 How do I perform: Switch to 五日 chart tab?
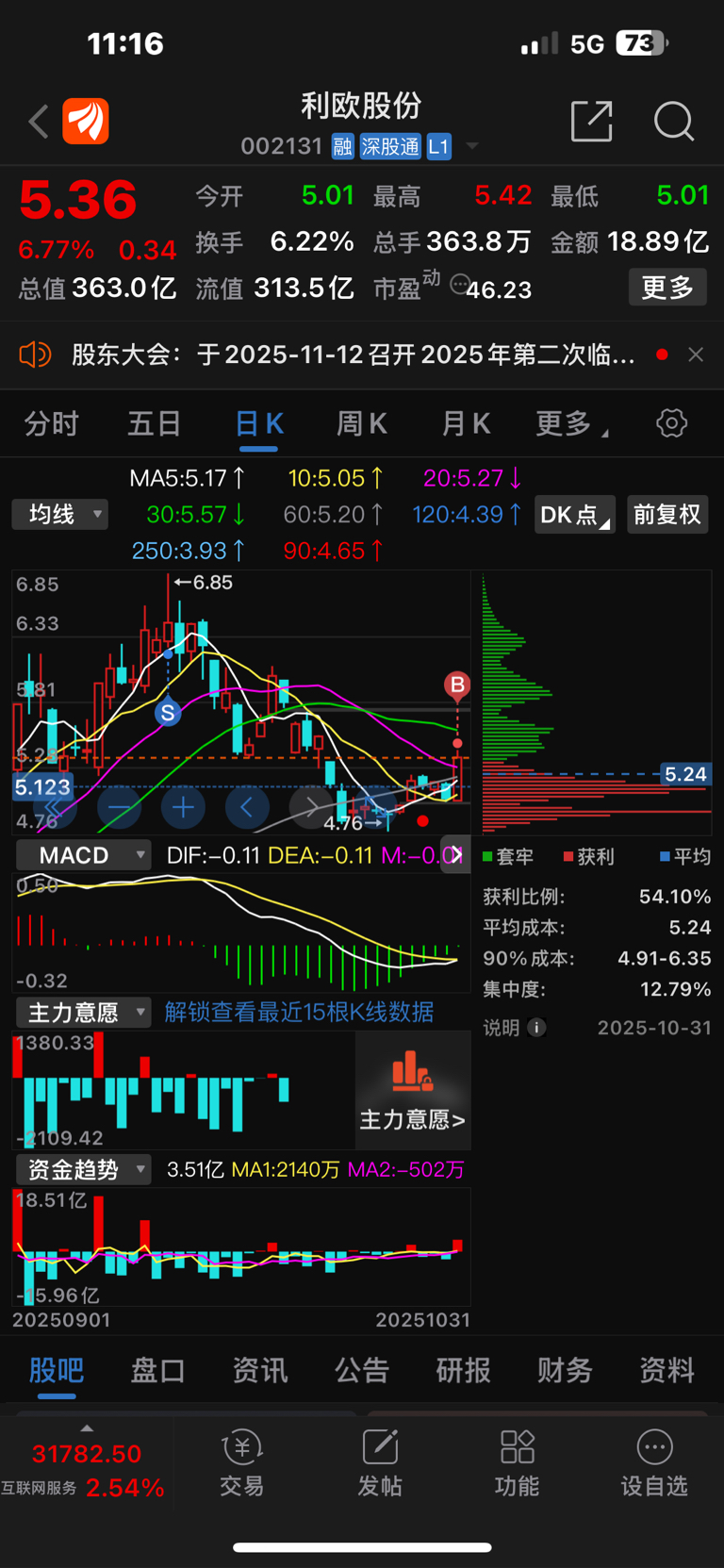(x=155, y=423)
